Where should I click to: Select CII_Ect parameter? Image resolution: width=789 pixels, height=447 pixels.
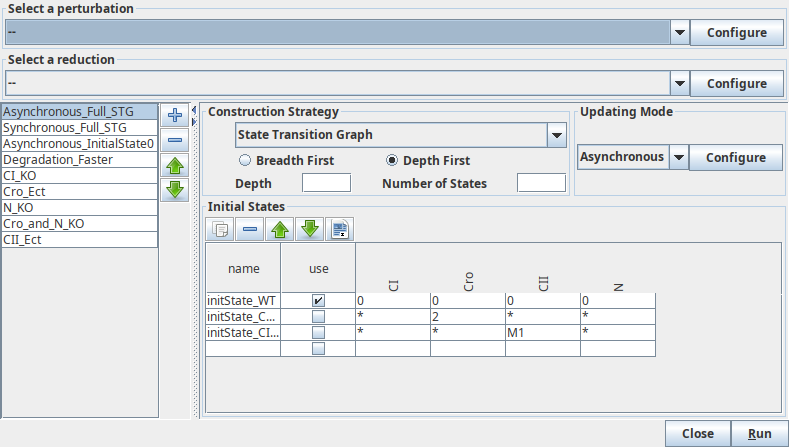pos(80,240)
